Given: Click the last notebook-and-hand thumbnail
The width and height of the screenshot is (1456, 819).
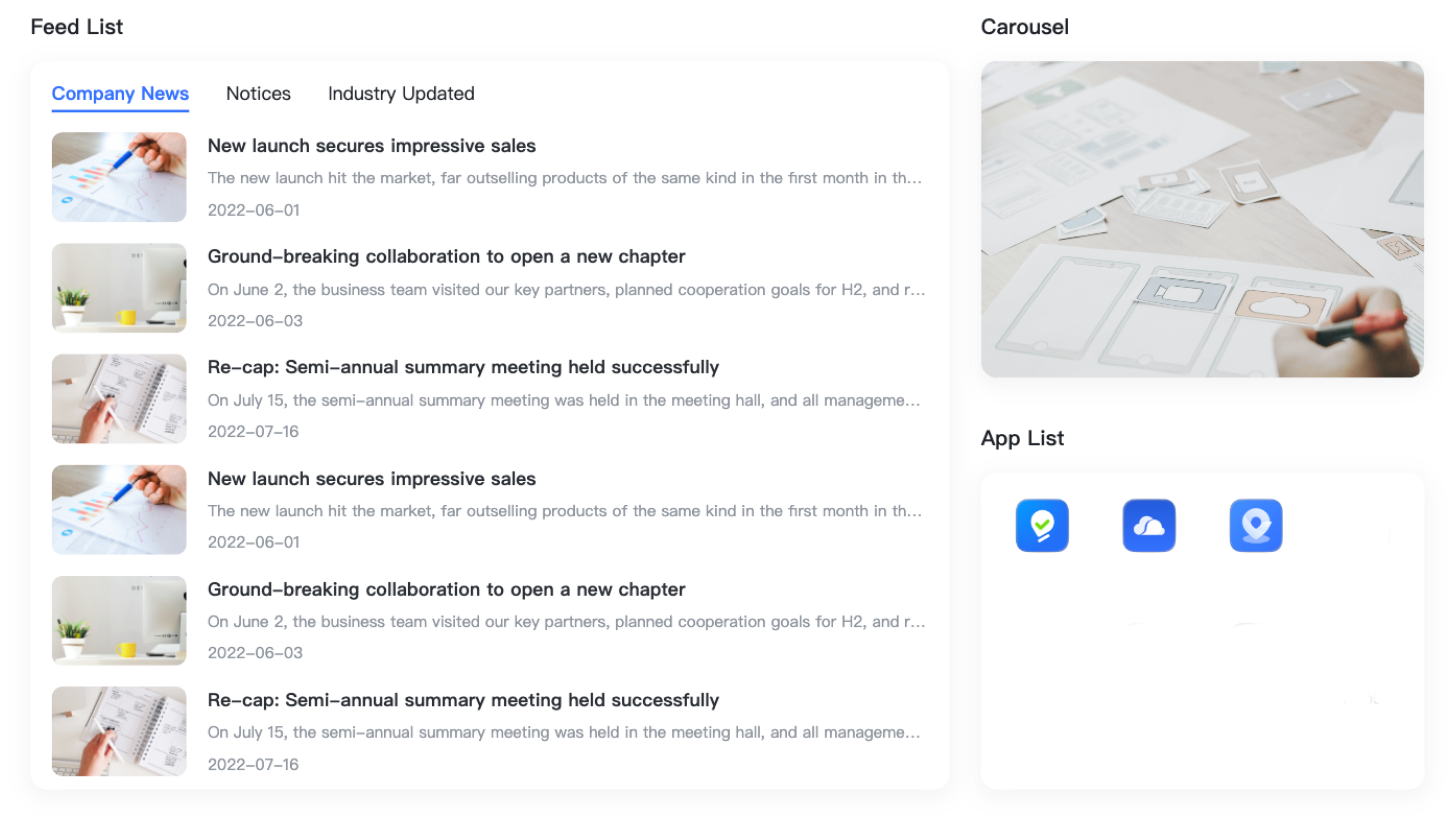Looking at the screenshot, I should (119, 731).
